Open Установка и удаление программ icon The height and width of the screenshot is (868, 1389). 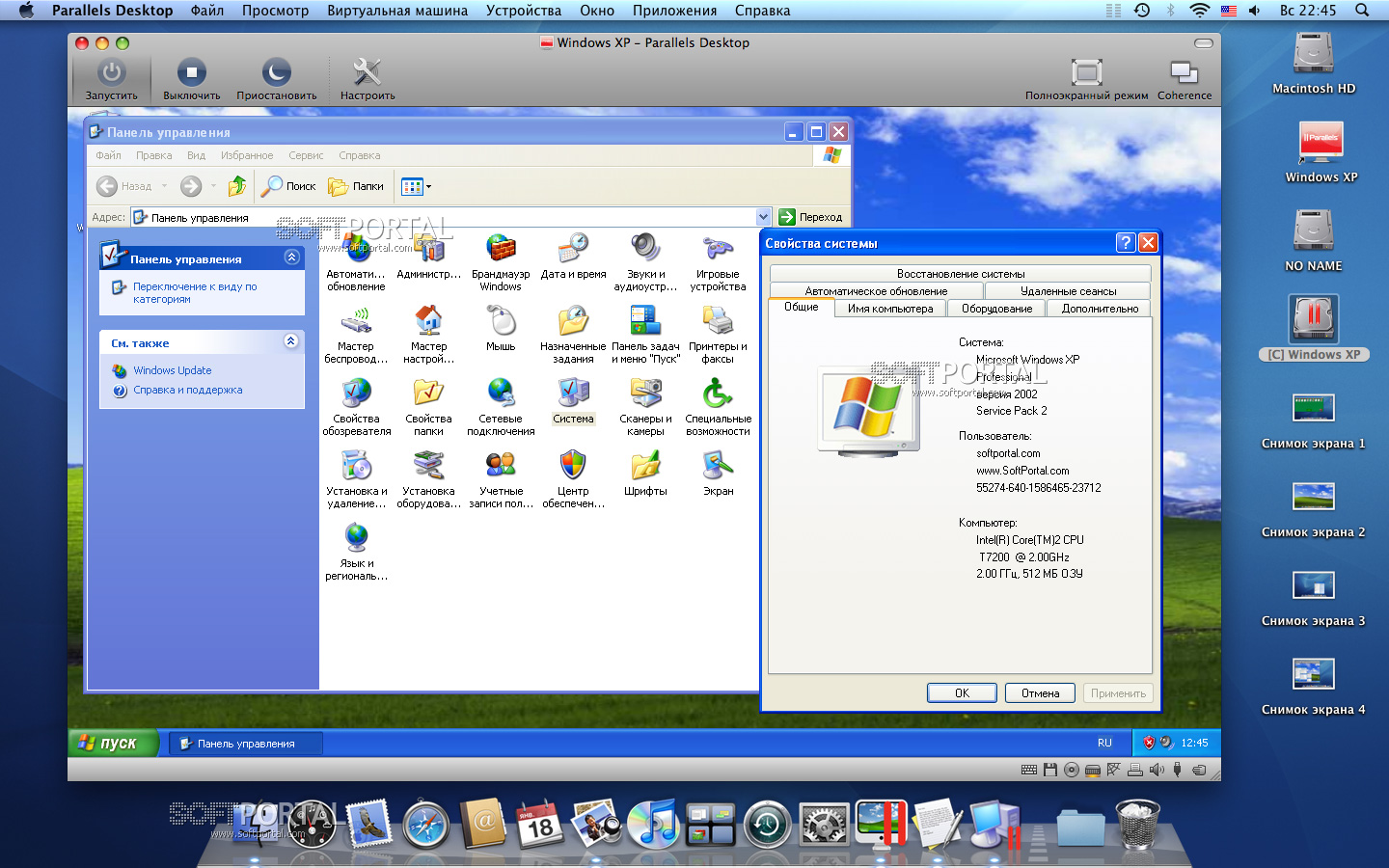pos(356,478)
